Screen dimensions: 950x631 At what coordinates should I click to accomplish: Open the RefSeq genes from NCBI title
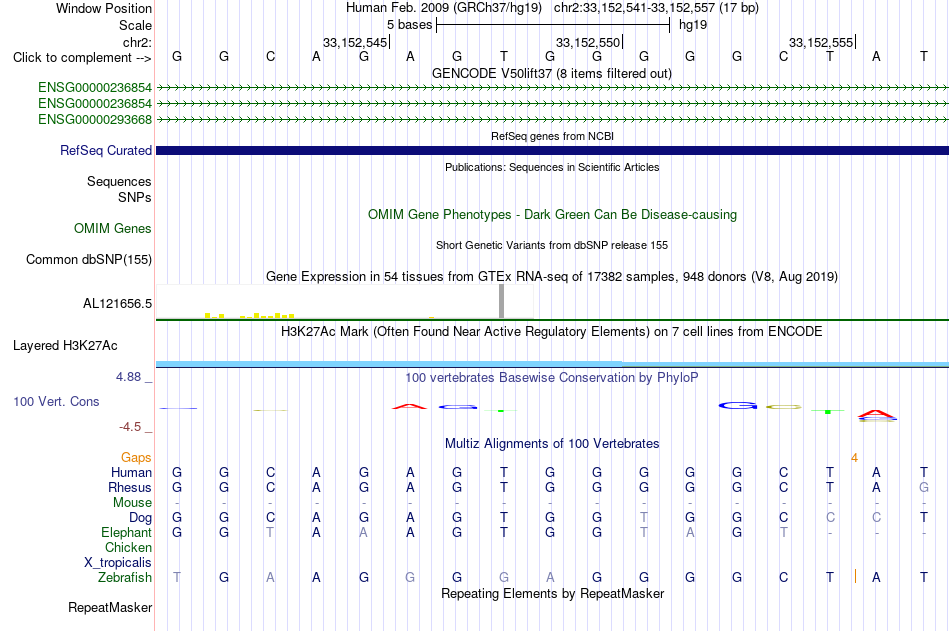pos(552,136)
